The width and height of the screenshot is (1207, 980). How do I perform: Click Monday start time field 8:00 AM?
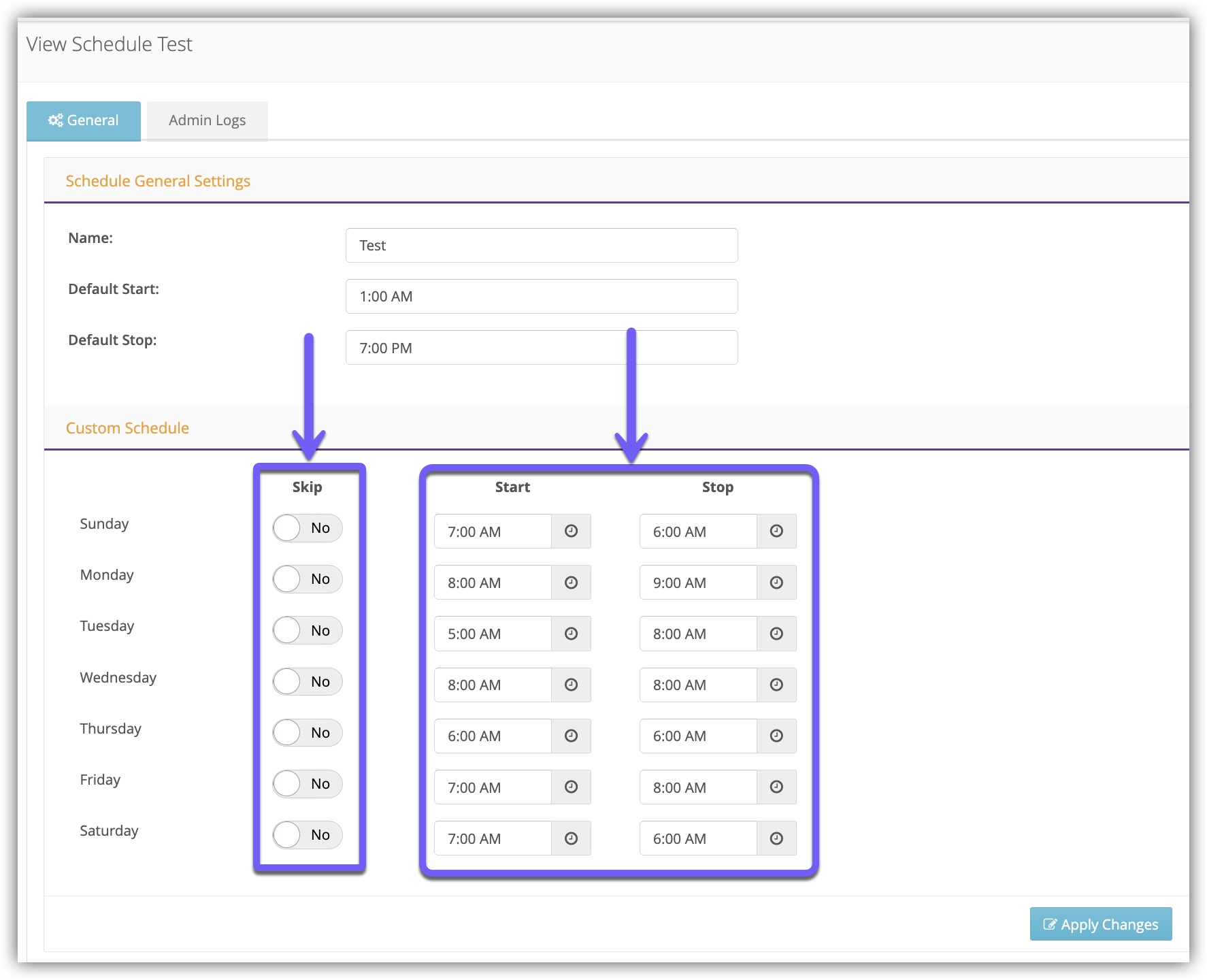pyautogui.click(x=493, y=583)
